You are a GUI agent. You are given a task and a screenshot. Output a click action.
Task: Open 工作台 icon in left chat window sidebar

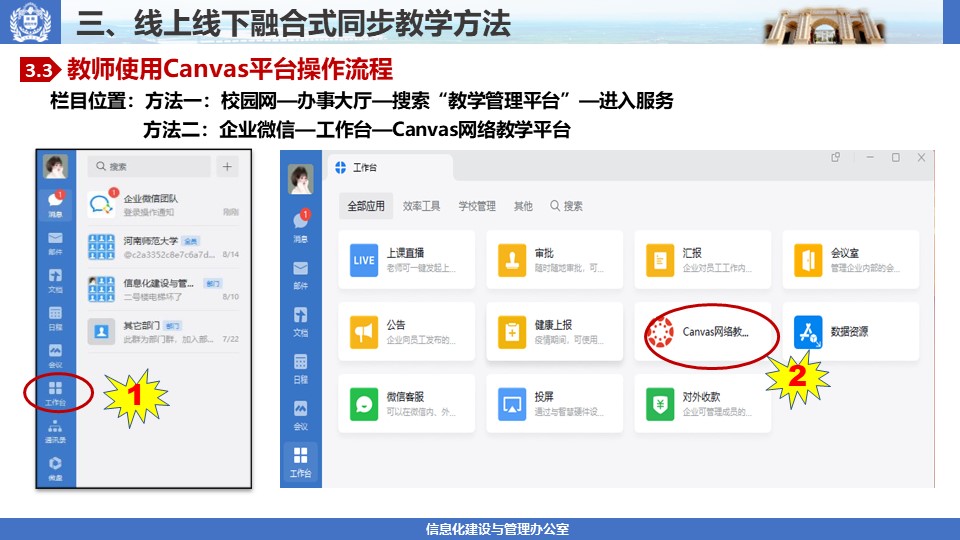pyautogui.click(x=55, y=393)
